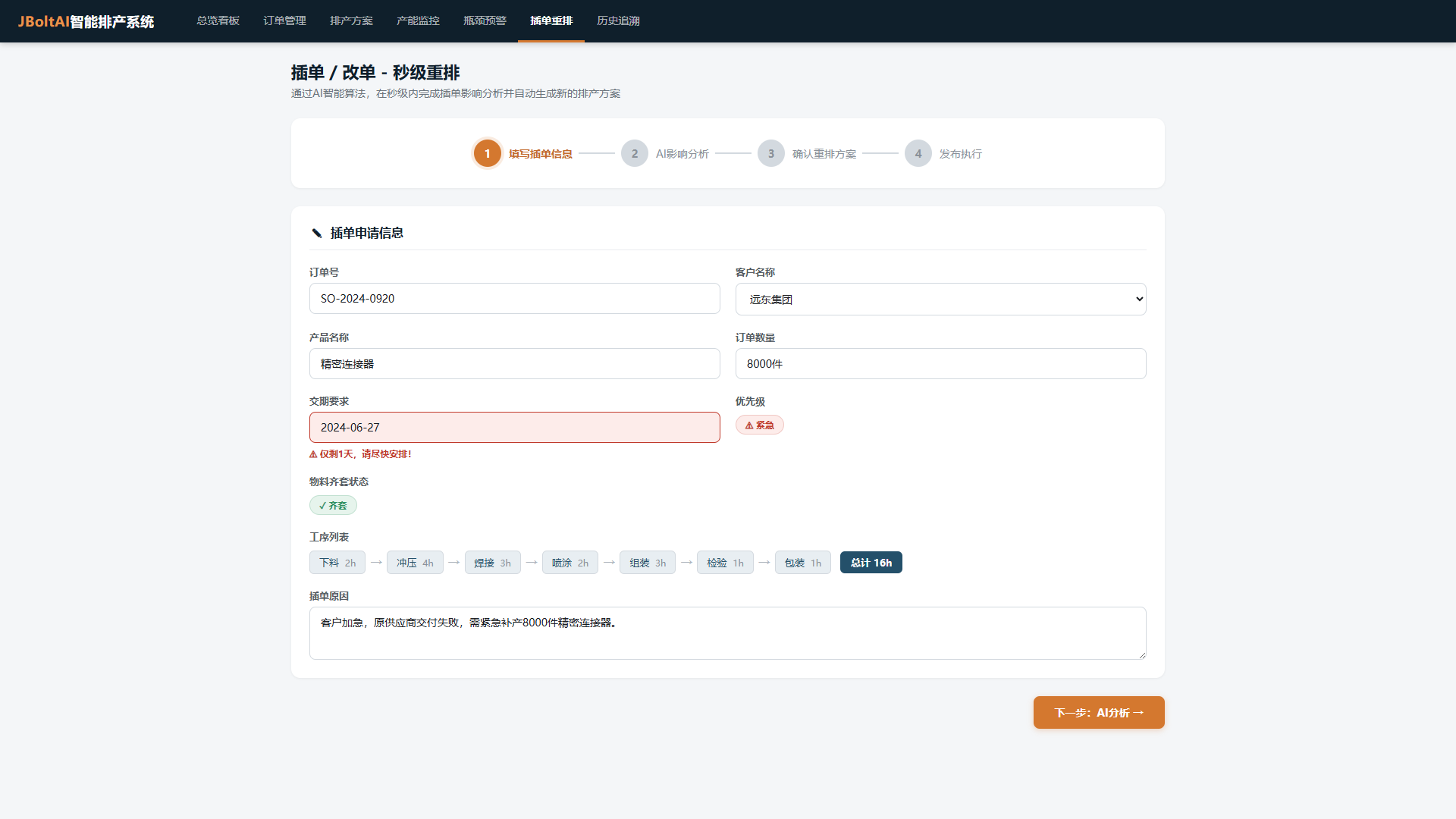Viewport: 1456px width, 819px height.
Task: Click step 4 circle 发布执行
Action: [918, 153]
